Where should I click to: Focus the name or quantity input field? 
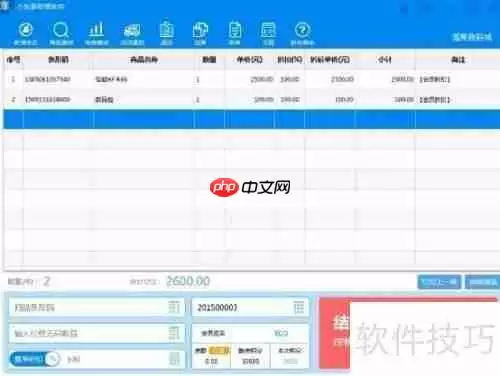pyautogui.click(x=96, y=333)
